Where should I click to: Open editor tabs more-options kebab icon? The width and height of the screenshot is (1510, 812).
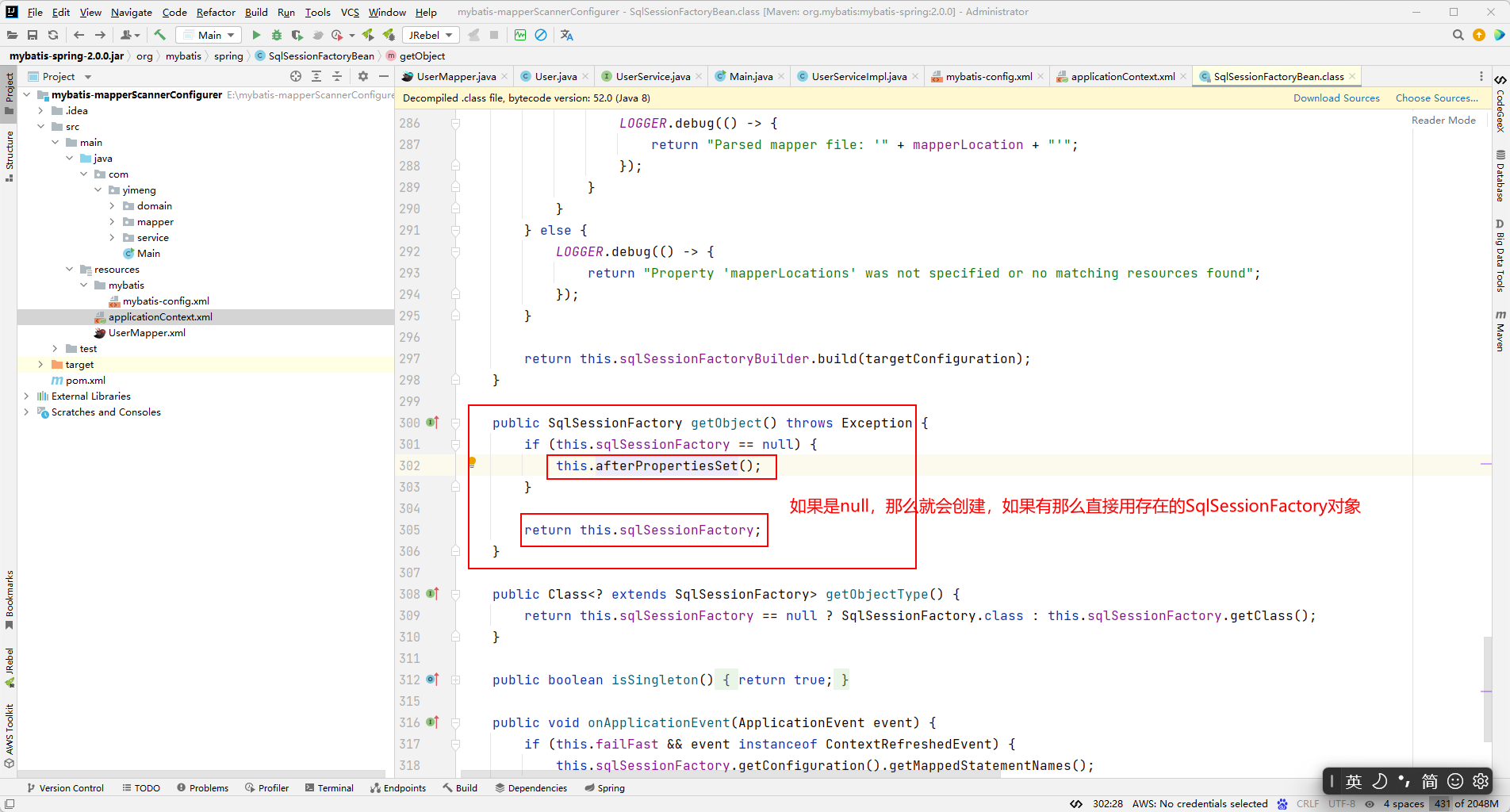[x=1481, y=76]
